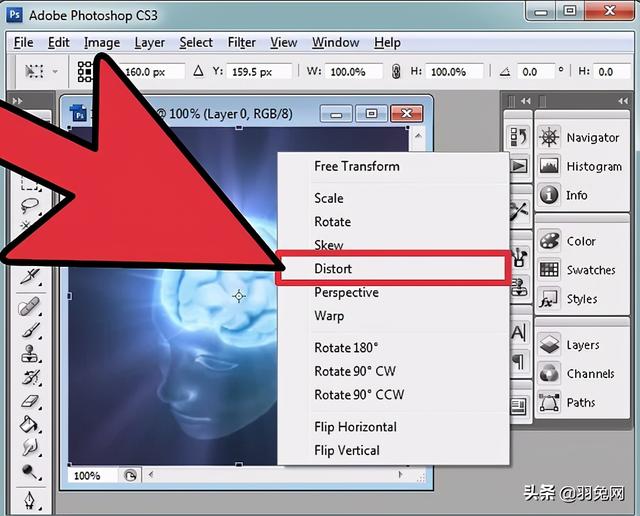
Task: Open the document status info button
Action: coord(130,476)
